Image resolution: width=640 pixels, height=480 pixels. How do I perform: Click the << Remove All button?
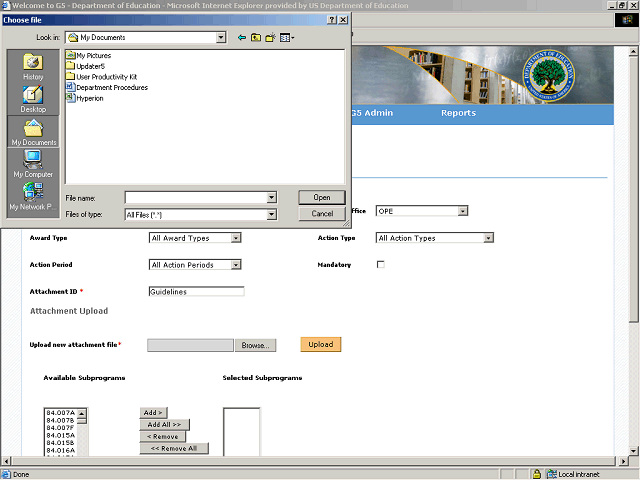[174, 448]
